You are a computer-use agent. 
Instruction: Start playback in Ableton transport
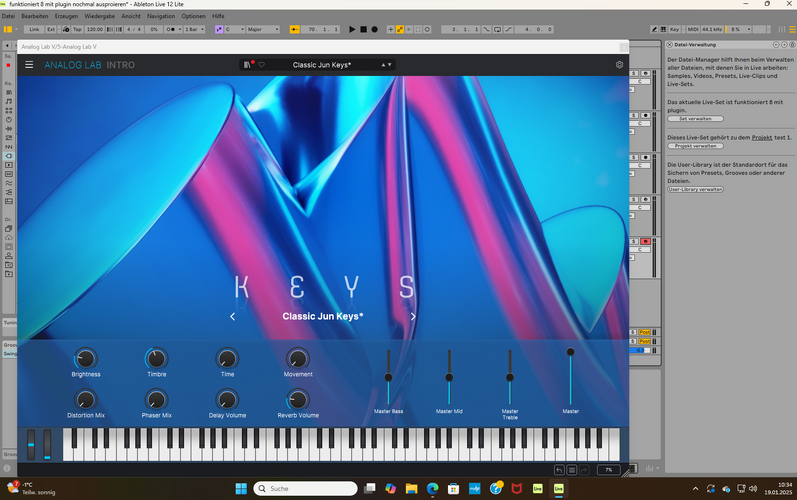coord(352,29)
